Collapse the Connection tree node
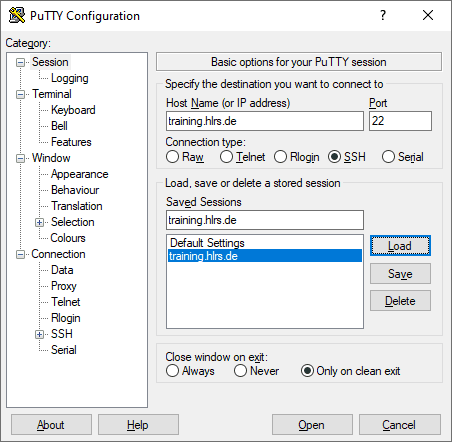Image resolution: width=452 pixels, height=442 pixels. [x=21, y=254]
